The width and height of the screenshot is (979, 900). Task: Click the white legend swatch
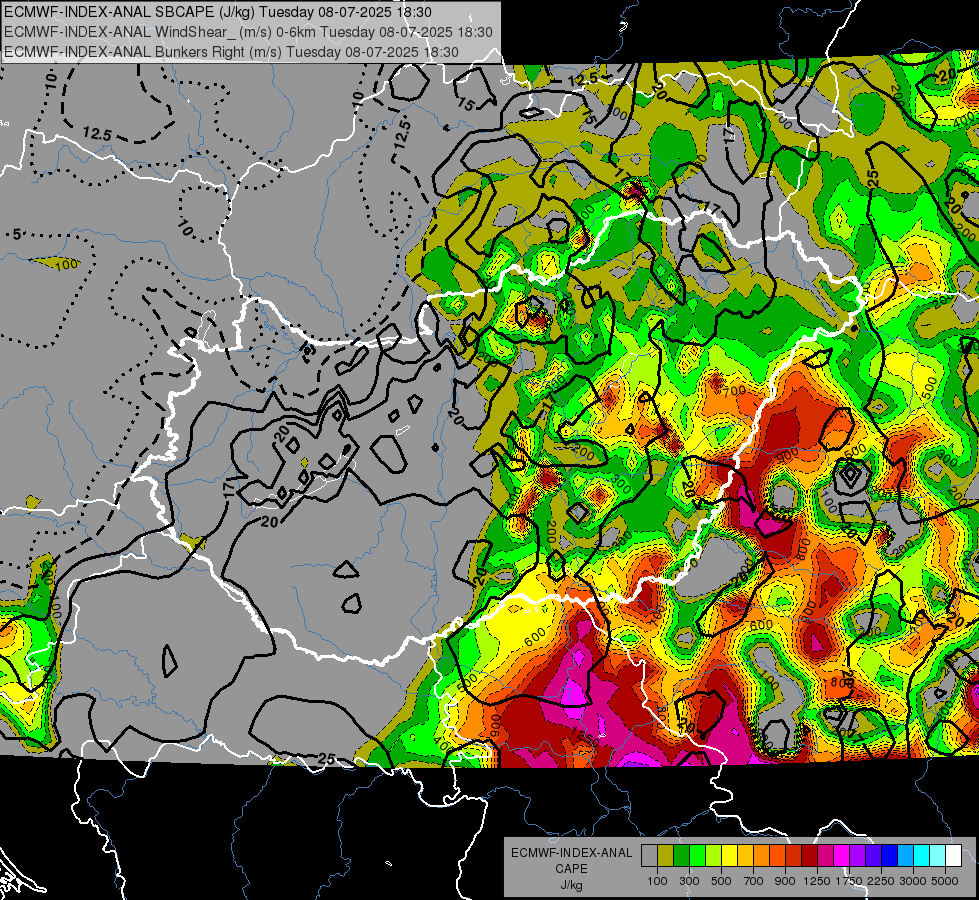[x=953, y=855]
